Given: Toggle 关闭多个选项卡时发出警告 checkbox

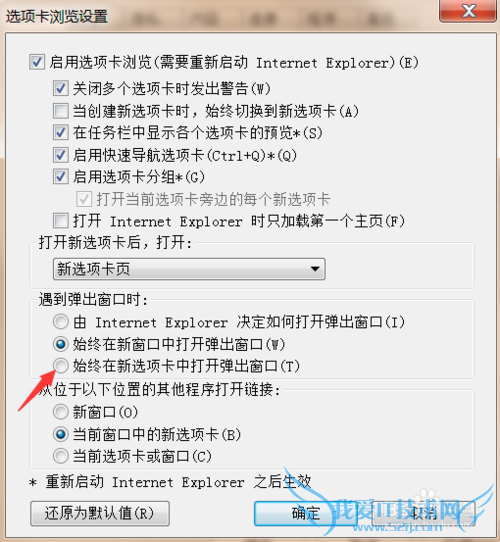Looking at the screenshot, I should point(61,88).
